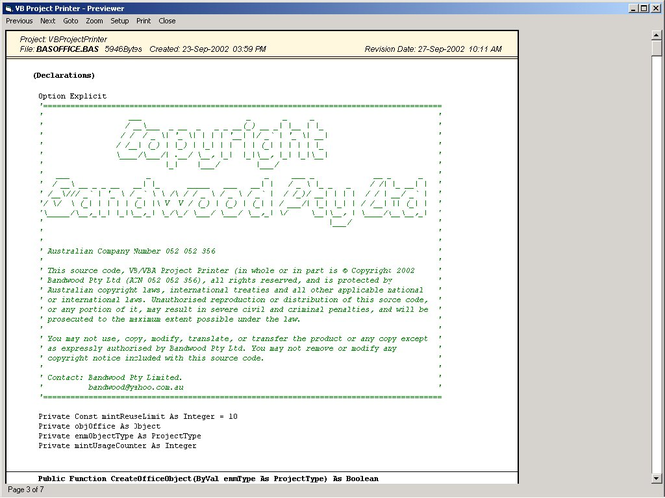
Task: Click the 'You may not use, copy, modify' line
Action: [x=238, y=339]
